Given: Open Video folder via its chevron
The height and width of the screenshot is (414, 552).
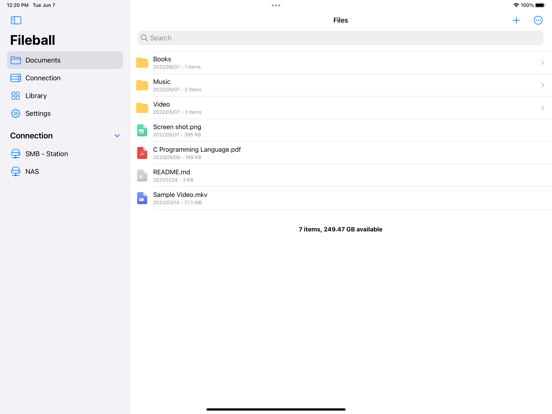Looking at the screenshot, I should pyautogui.click(x=542, y=108).
